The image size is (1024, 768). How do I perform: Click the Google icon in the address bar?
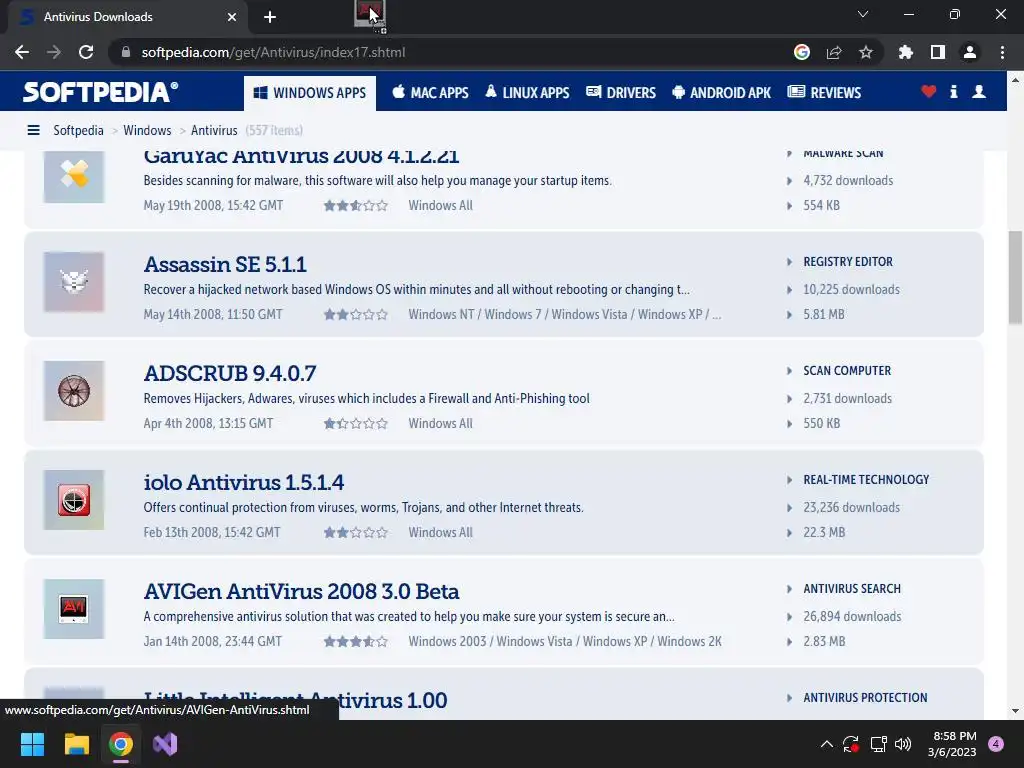coord(802,52)
